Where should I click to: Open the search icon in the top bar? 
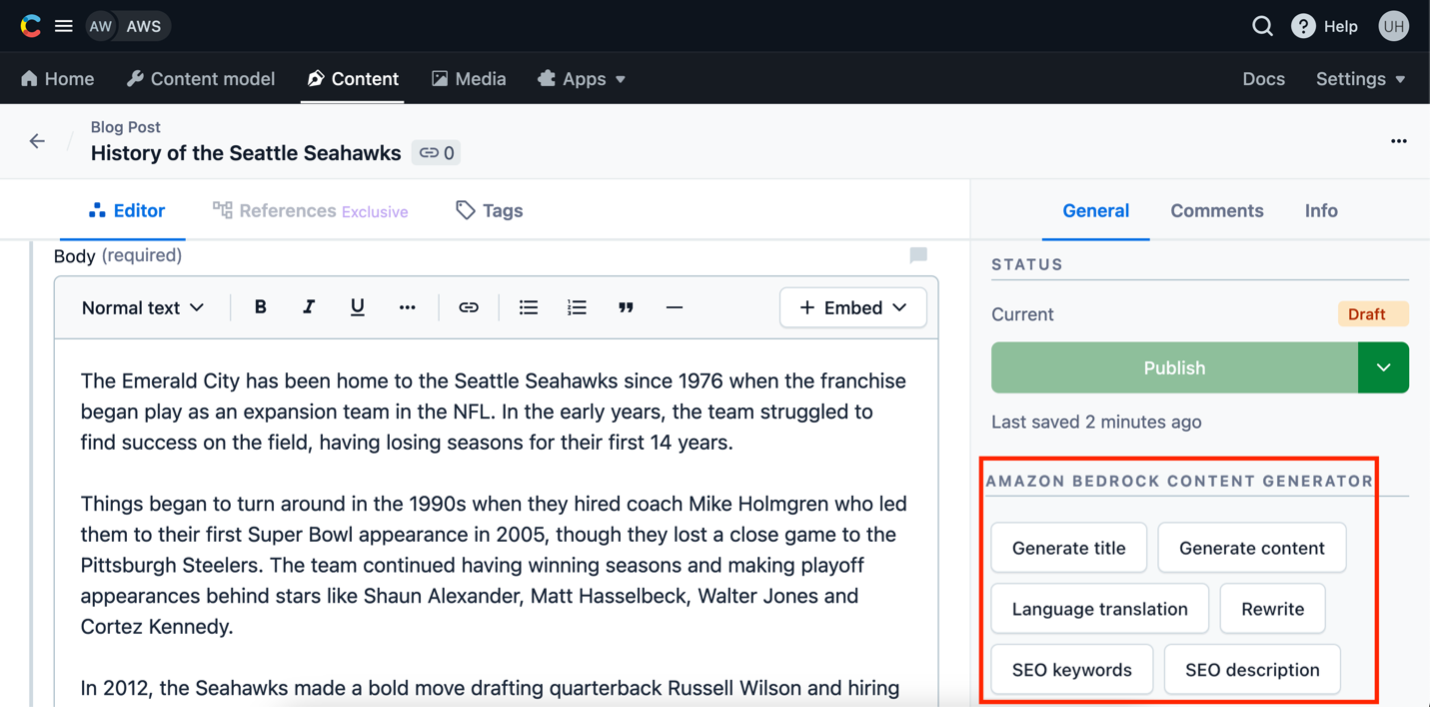pos(1262,26)
